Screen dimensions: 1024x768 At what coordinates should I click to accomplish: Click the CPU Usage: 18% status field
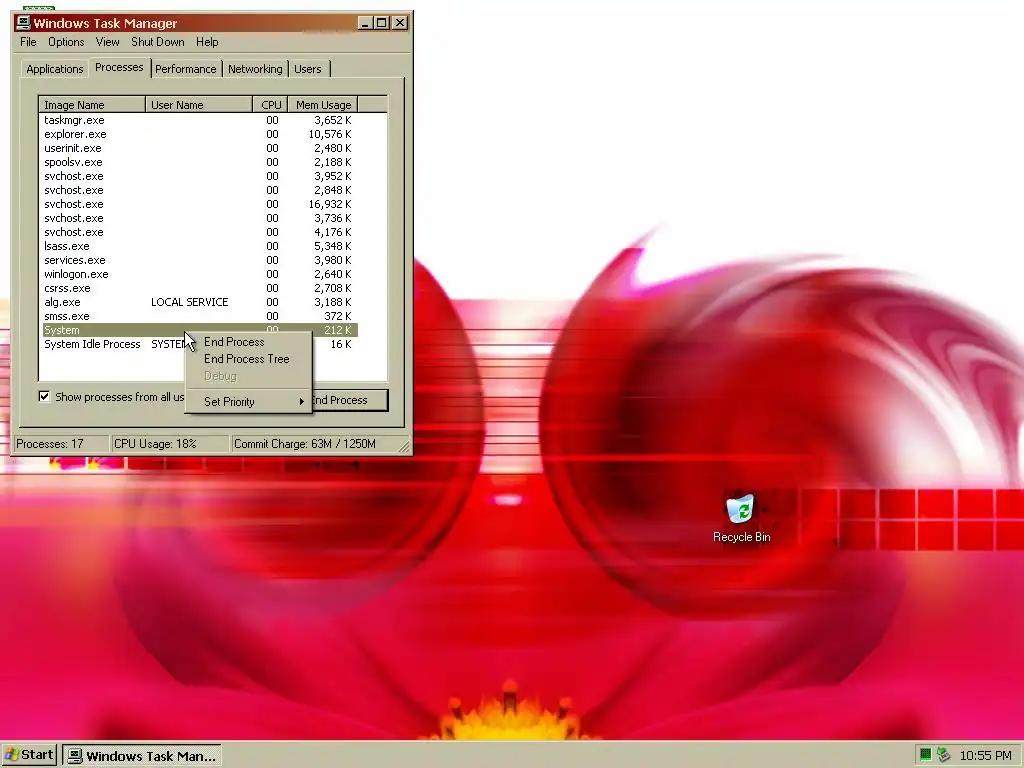click(x=170, y=444)
